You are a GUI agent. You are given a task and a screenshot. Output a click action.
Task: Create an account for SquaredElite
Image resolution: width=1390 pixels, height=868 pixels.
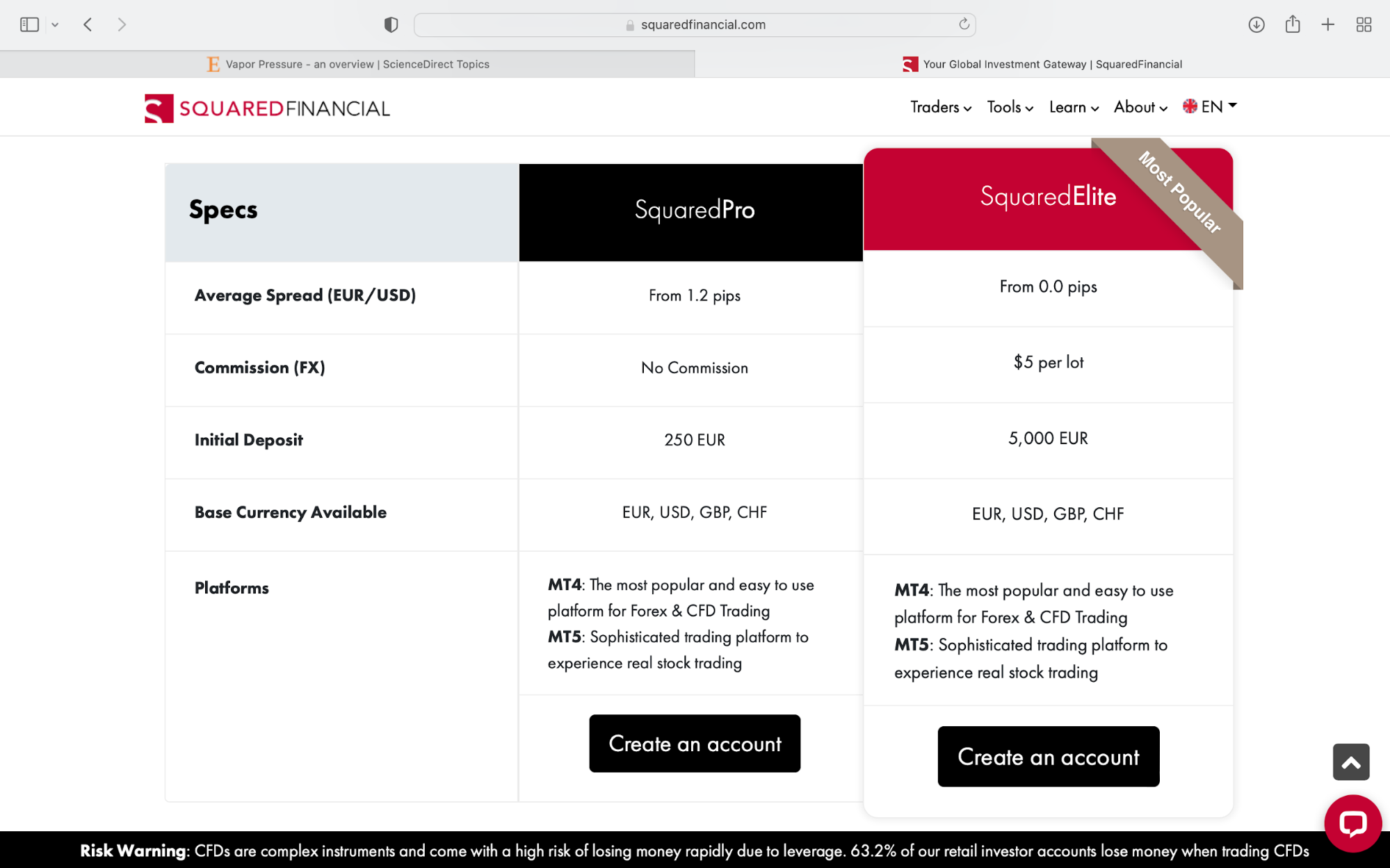pyautogui.click(x=1049, y=757)
